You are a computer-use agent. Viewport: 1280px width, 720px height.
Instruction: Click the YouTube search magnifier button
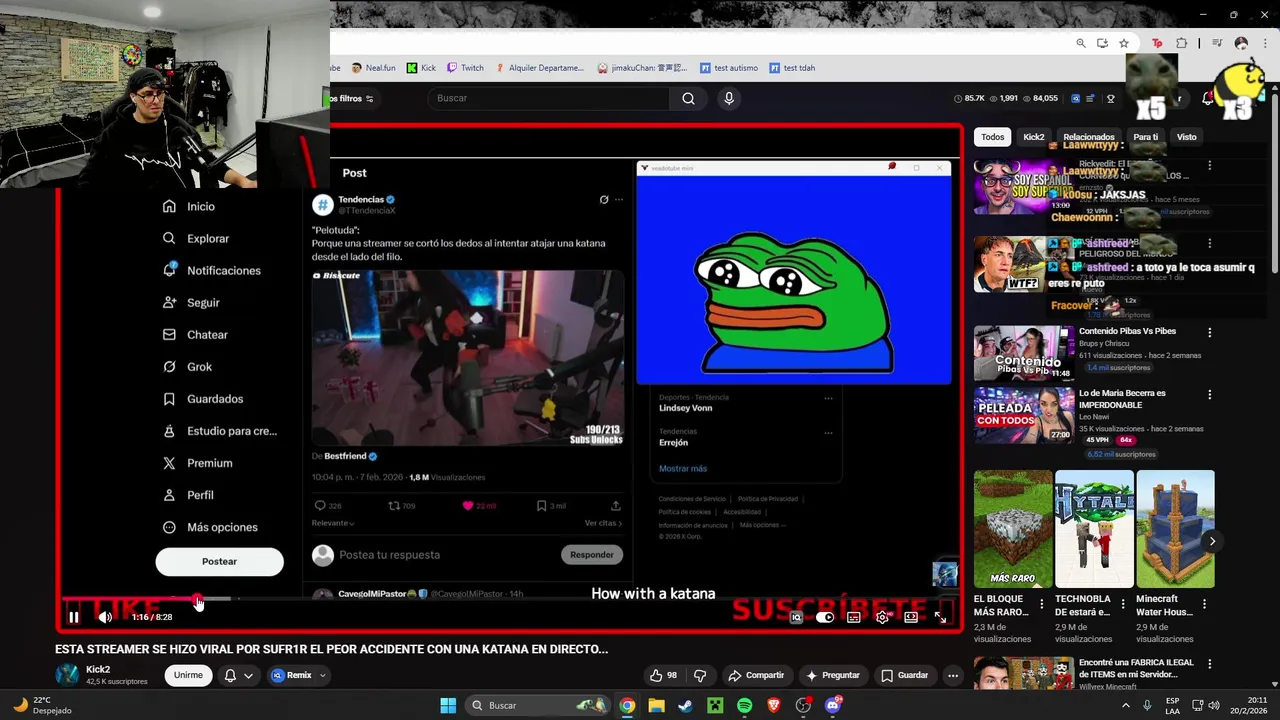coord(688,98)
